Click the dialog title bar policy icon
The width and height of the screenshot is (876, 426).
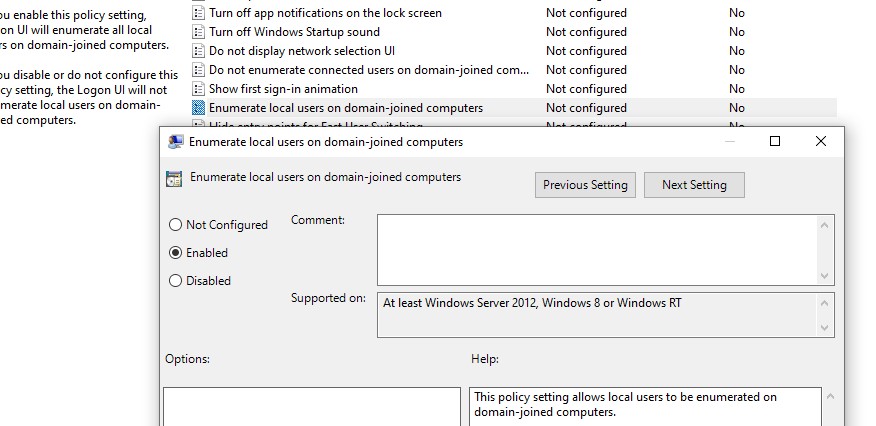175,142
